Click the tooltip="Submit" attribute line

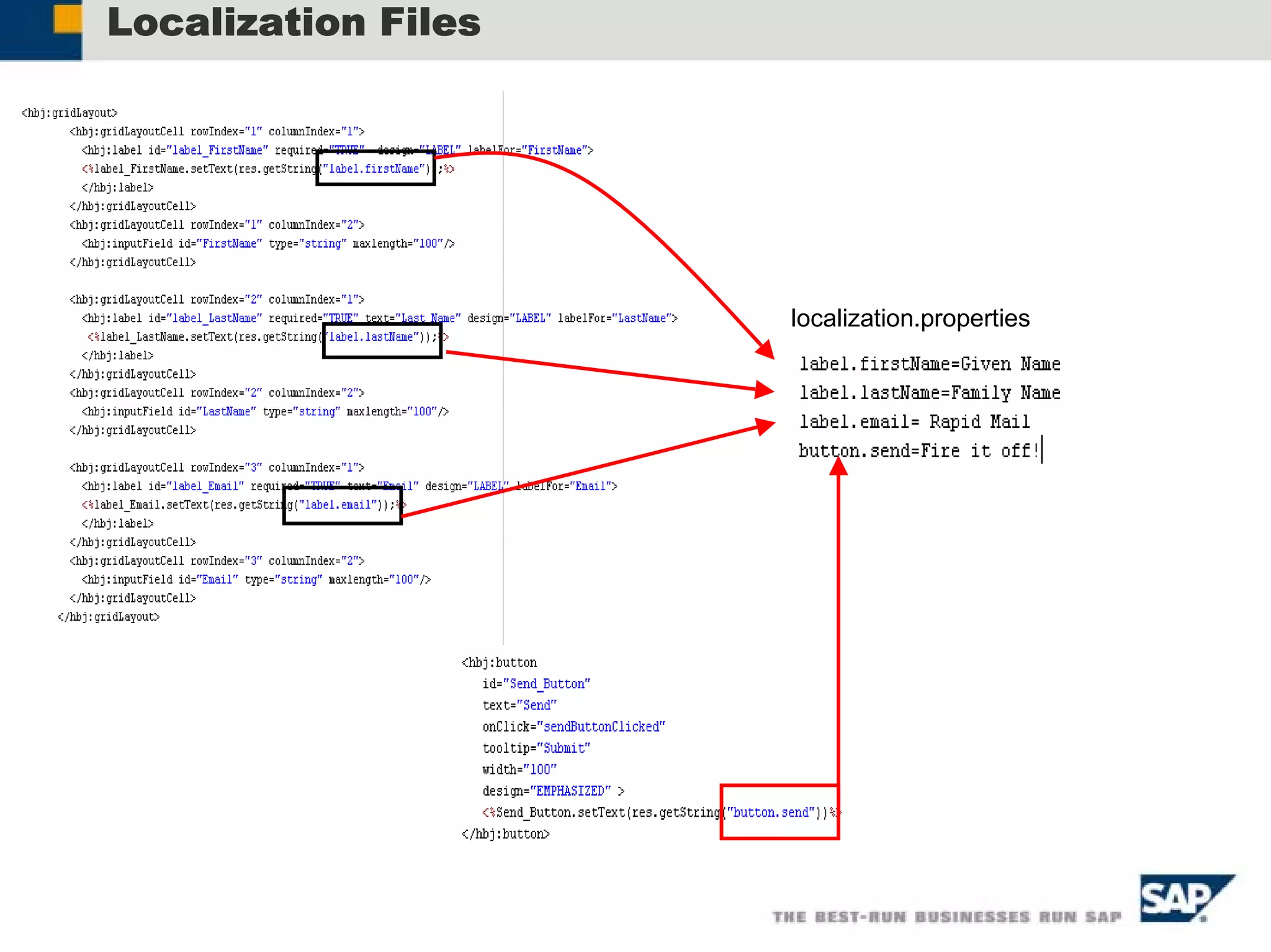coord(536,748)
